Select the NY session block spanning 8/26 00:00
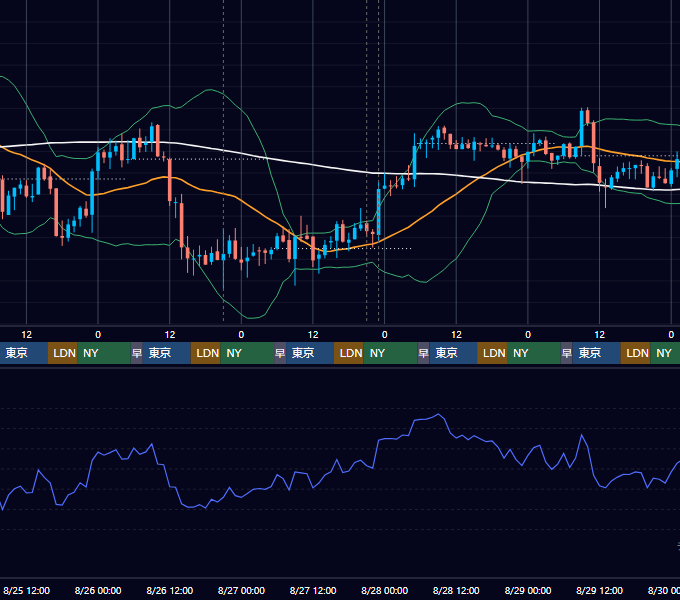Viewport: 680px width, 600px height. (104, 353)
